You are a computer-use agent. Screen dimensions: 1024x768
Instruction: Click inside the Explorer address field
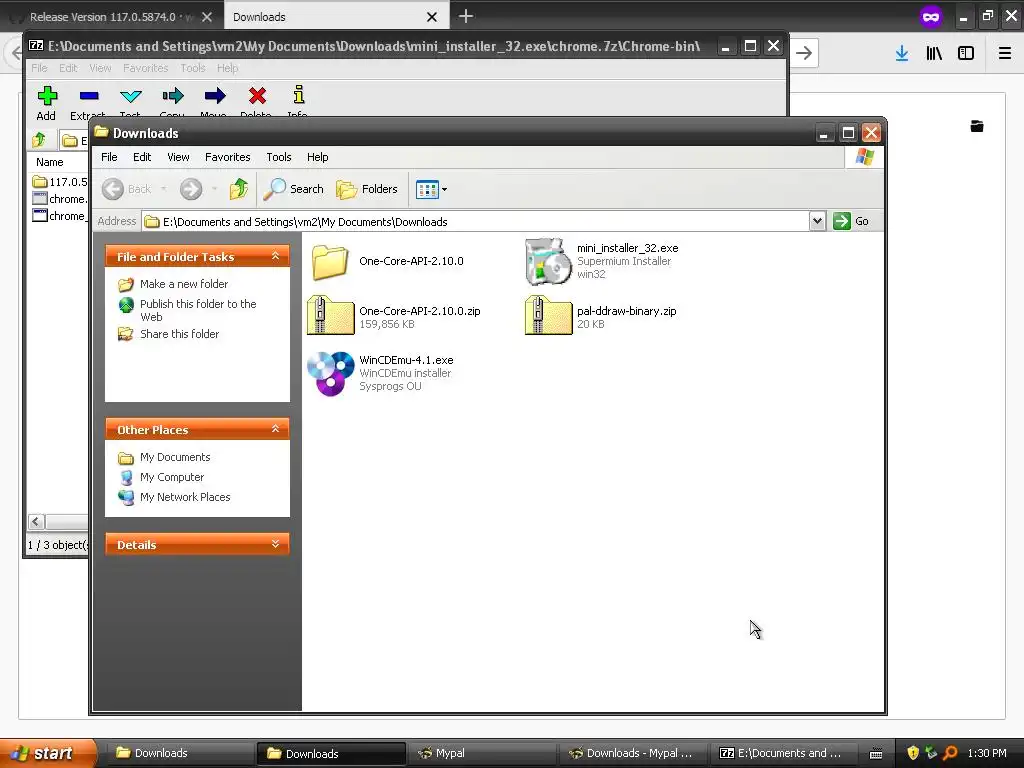pos(475,221)
